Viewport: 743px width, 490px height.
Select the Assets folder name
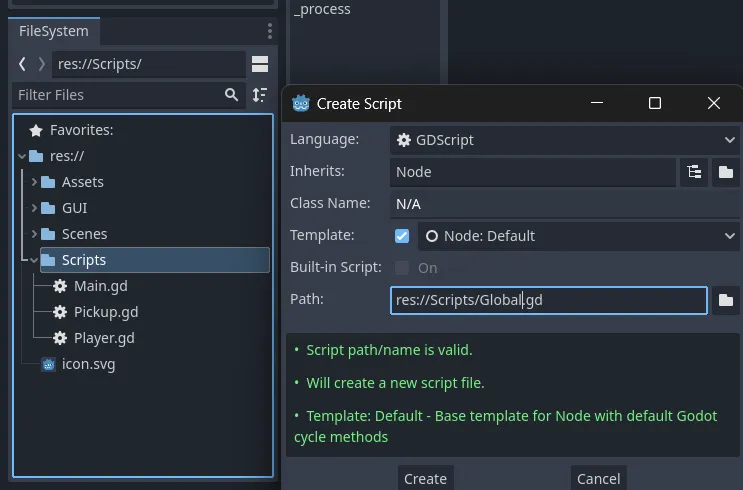(x=83, y=182)
